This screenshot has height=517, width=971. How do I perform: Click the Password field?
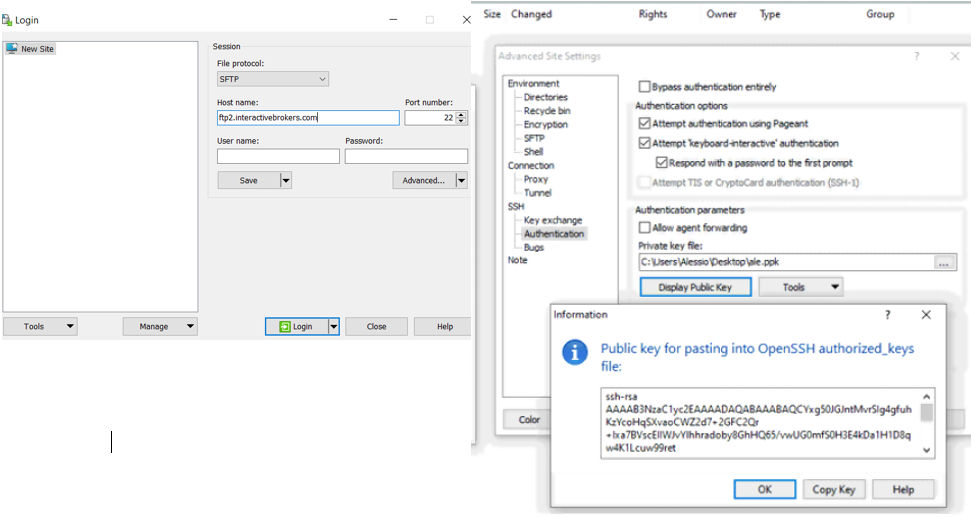click(406, 156)
